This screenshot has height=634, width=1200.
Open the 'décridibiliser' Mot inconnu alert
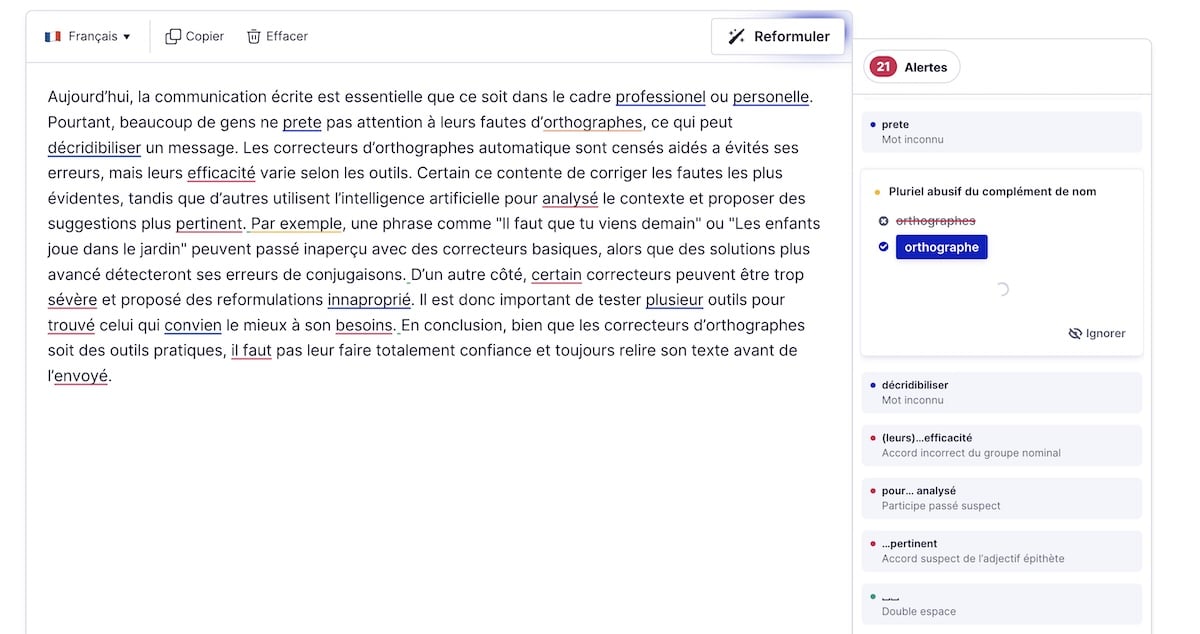(x=1001, y=392)
